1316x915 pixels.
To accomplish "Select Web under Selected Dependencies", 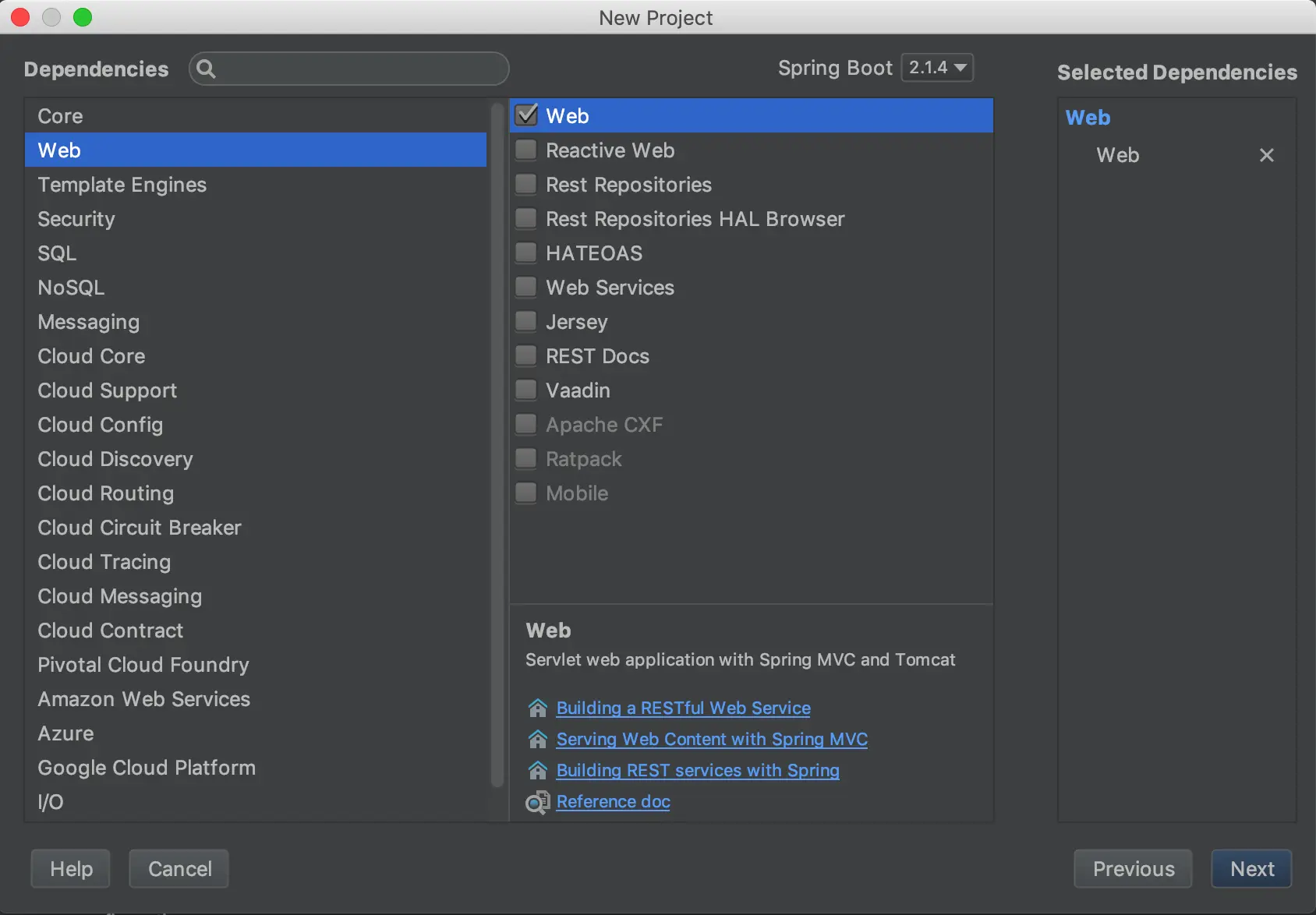I will tap(1118, 155).
